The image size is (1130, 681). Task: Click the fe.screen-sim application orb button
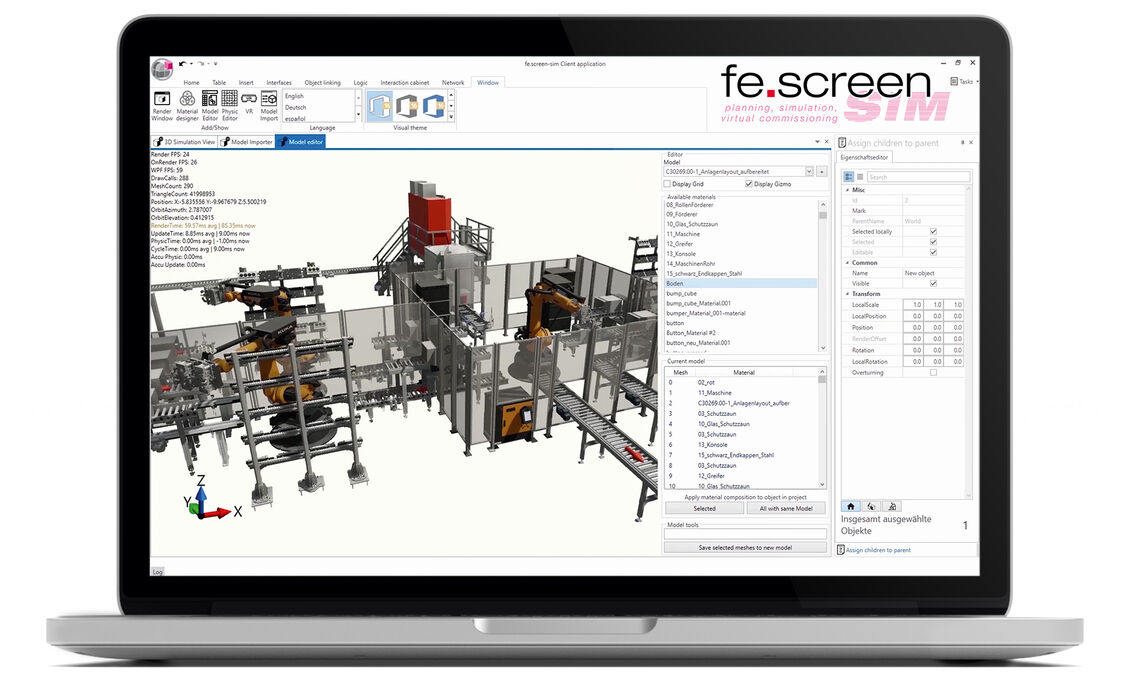pyautogui.click(x=162, y=69)
